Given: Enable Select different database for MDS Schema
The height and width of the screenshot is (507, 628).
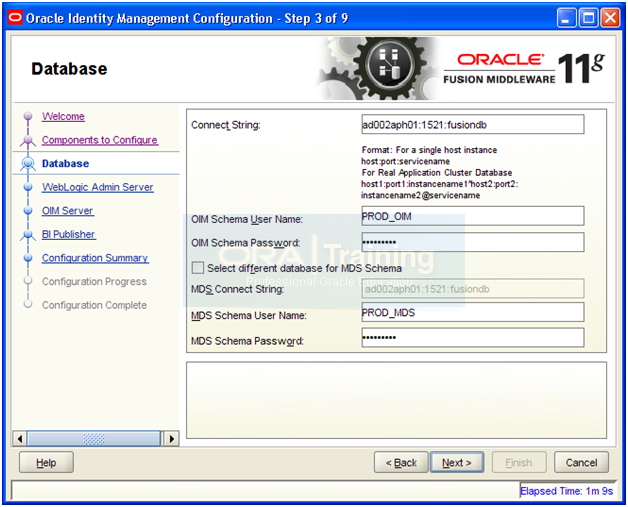Looking at the screenshot, I should point(198,268).
